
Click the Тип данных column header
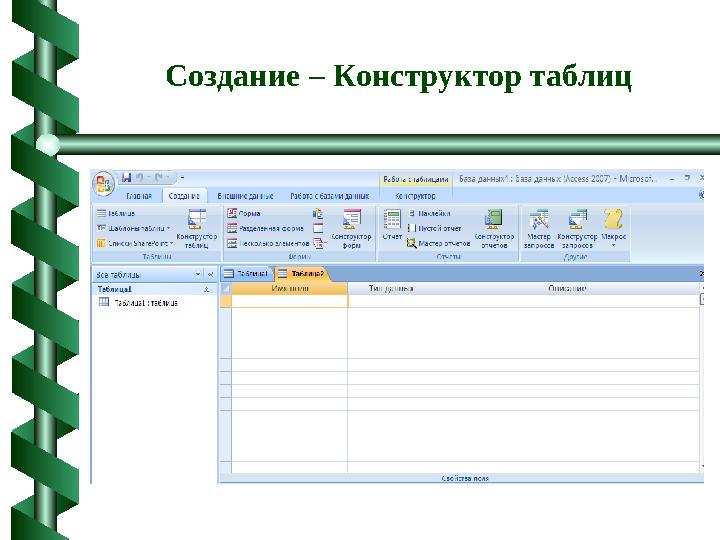[x=390, y=288]
